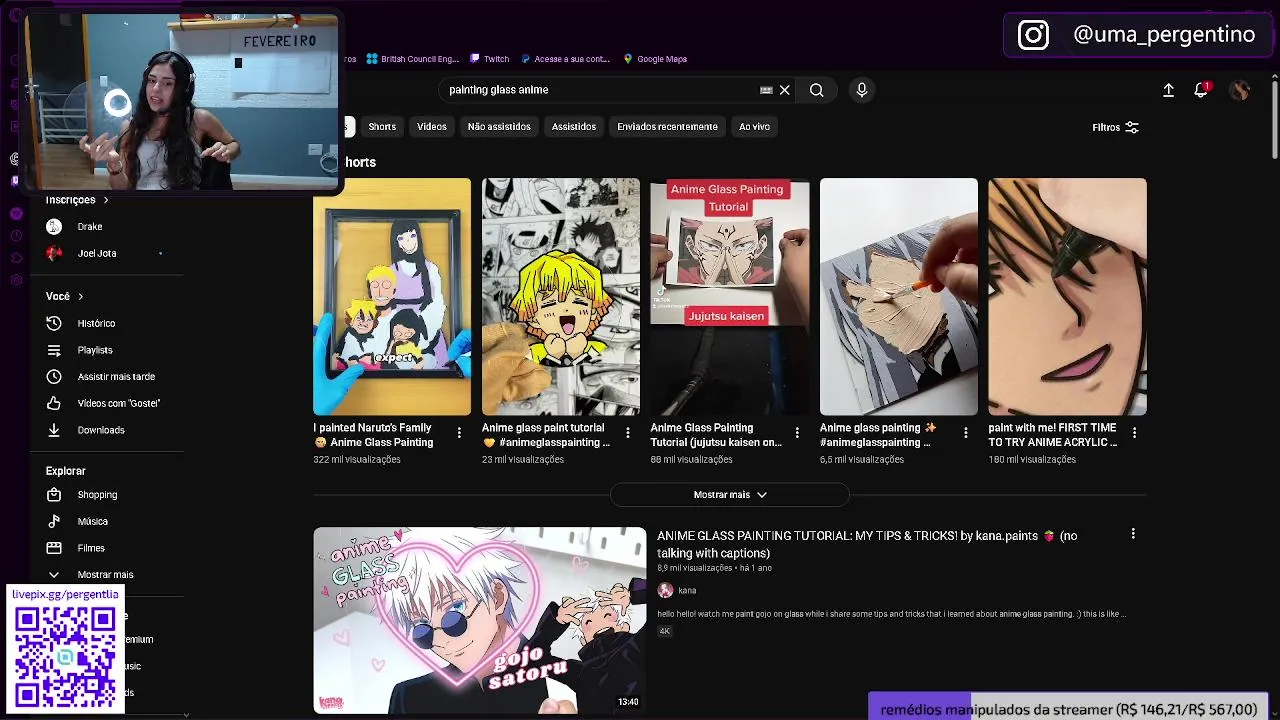Viewport: 1280px width, 720px height.
Task: Expand the Você section chevron
Action: coord(80,296)
